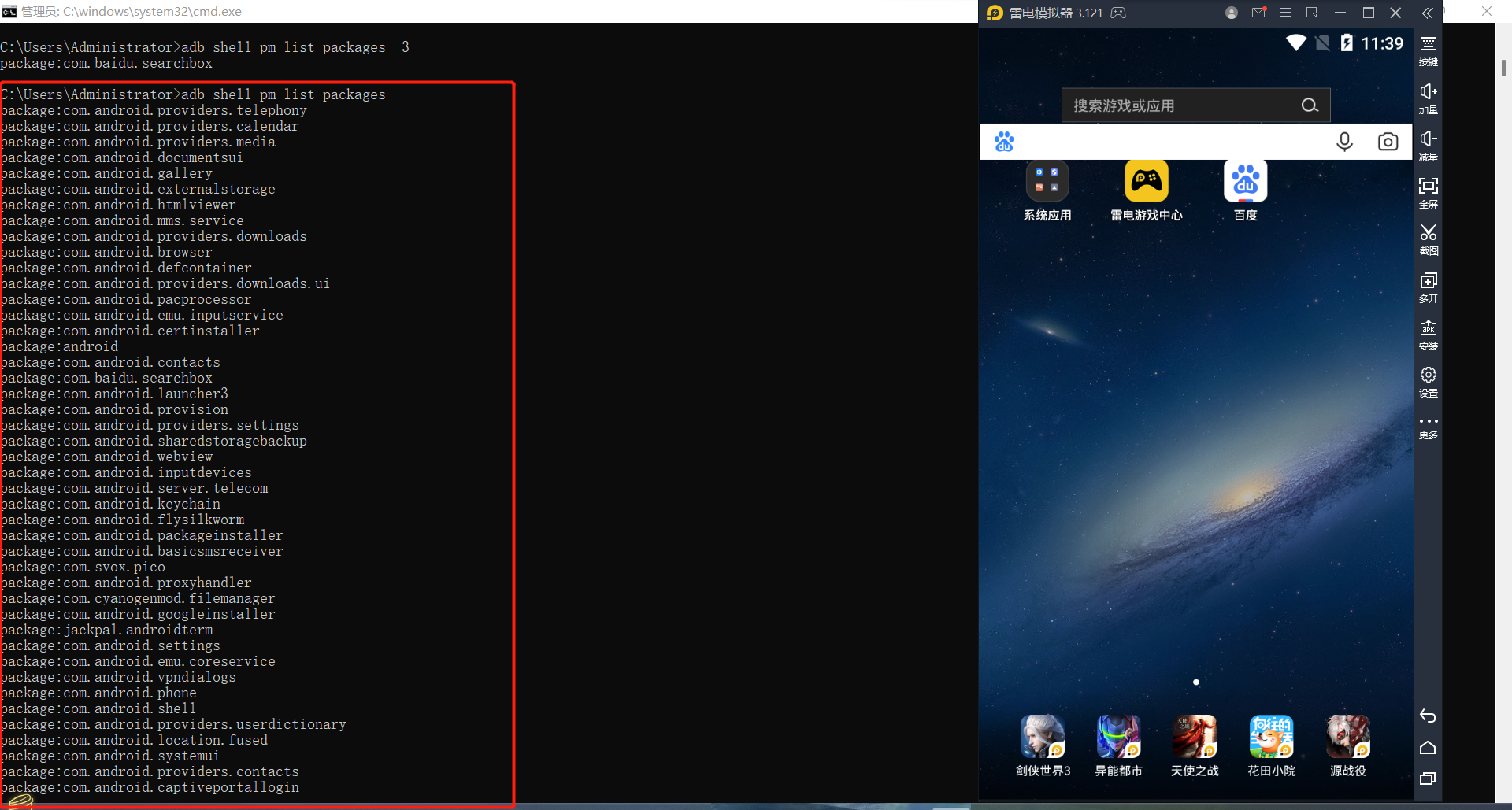
Task: Increase emulator volume with 加量
Action: pos(1428,98)
